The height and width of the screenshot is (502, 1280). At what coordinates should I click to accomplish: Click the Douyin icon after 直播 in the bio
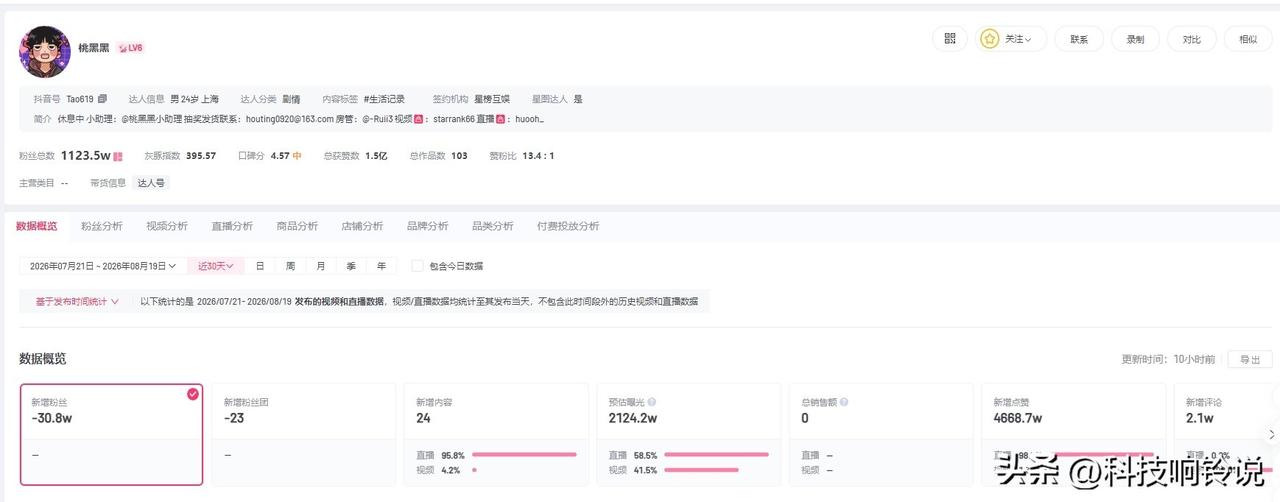[503, 119]
